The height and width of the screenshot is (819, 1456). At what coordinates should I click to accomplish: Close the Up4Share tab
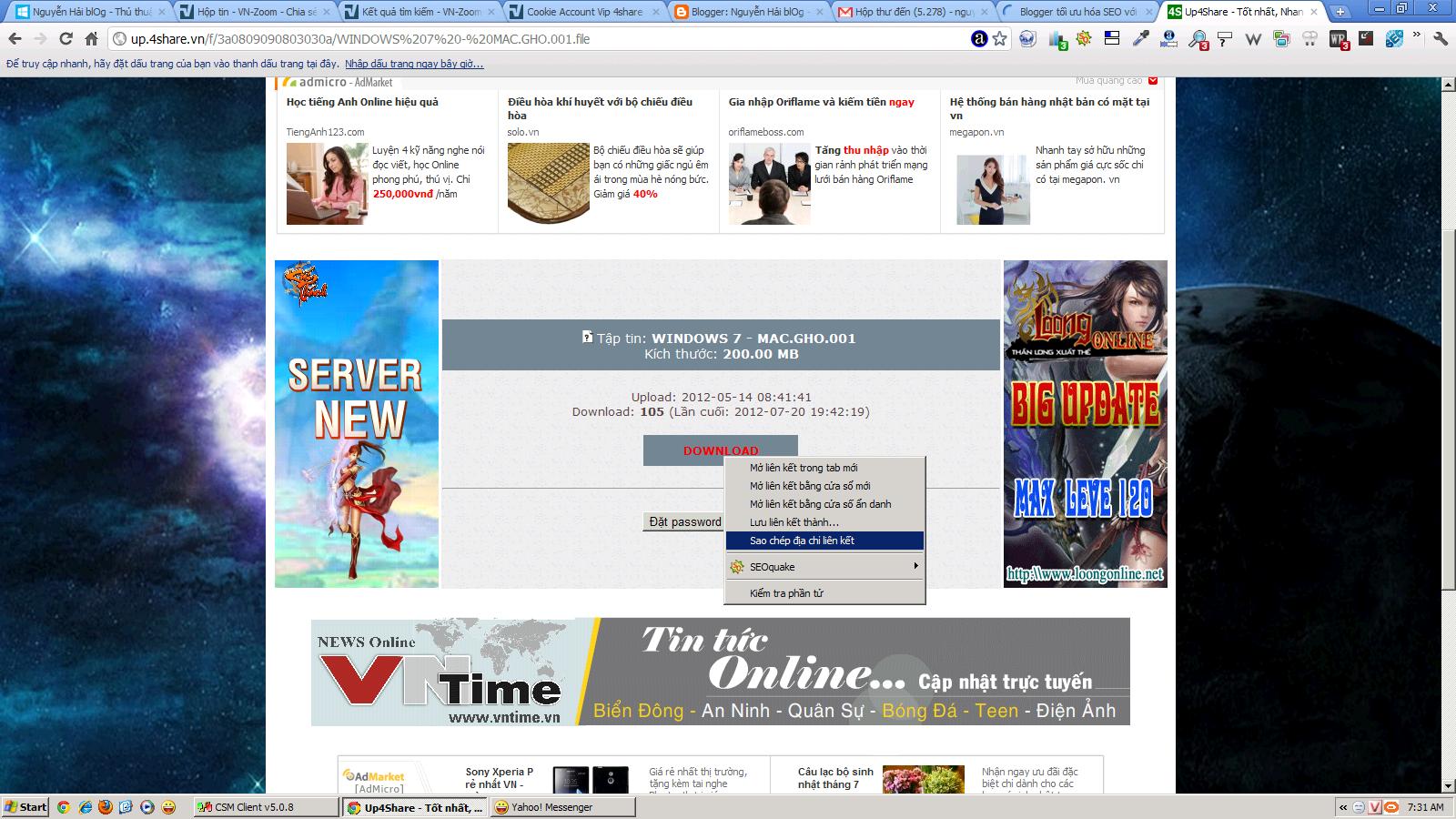point(1316,12)
